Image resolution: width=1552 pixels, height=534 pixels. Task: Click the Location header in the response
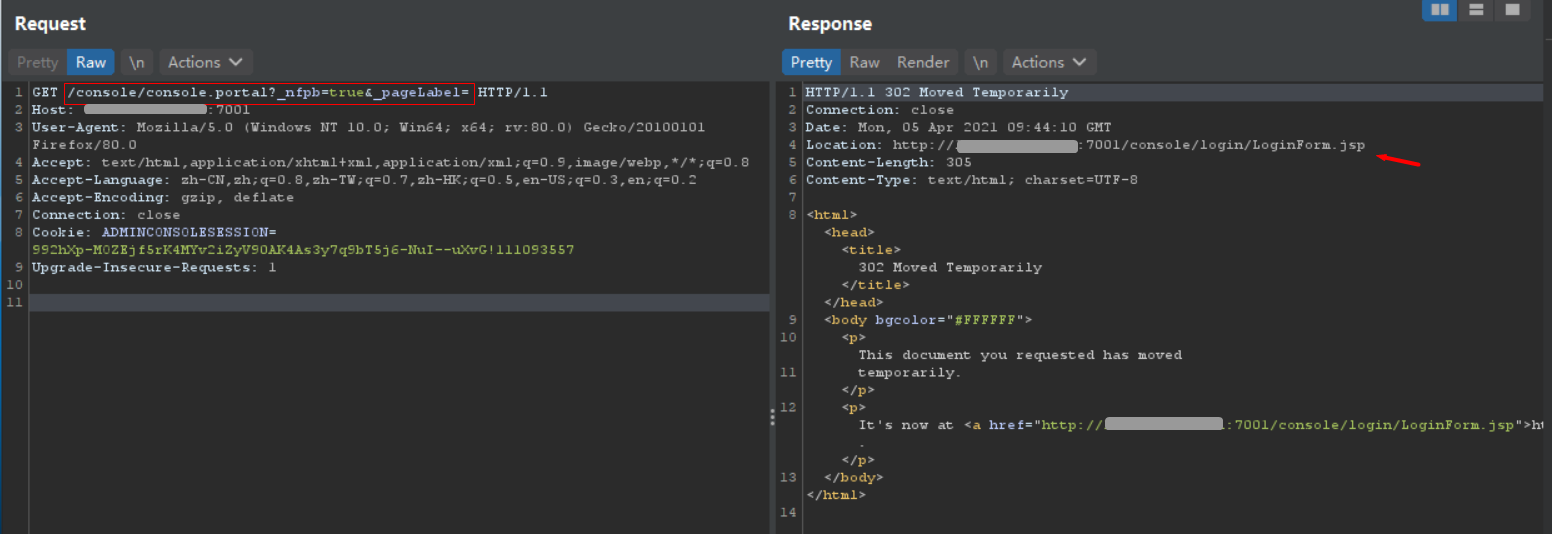(x=1084, y=145)
